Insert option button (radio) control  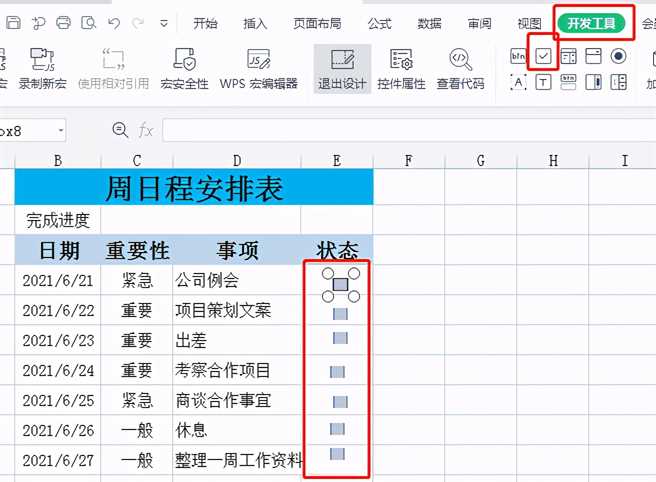pos(618,56)
